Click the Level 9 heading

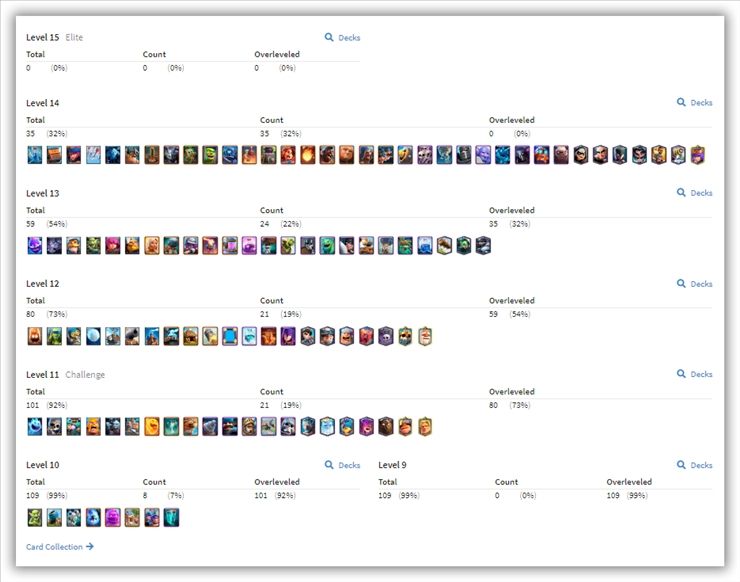tap(392, 465)
